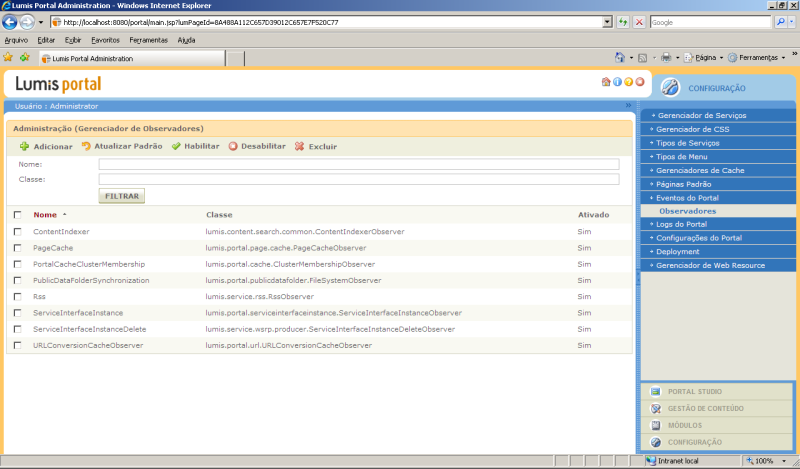Click the Add to Favorites star-plus icon
Screen dimensions: 800x469
[24, 58]
